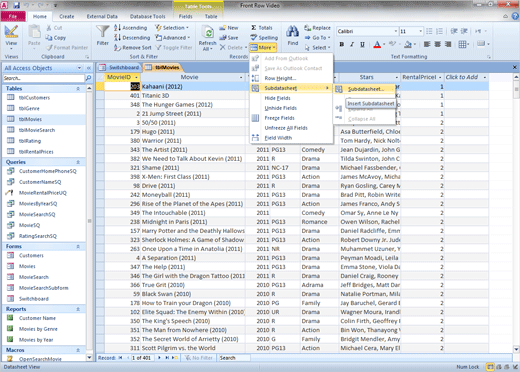The image size is (520, 372).
Task: Open the MovieSearchSQ query
Action: click(x=37, y=214)
